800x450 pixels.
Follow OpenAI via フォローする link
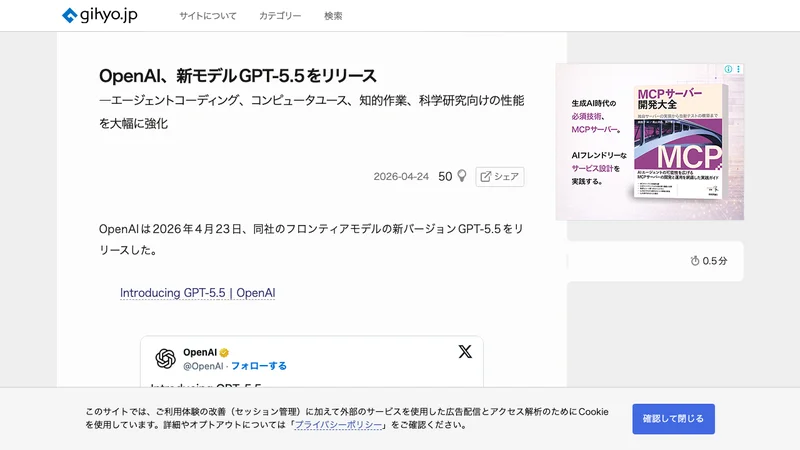pyautogui.click(x=259, y=366)
